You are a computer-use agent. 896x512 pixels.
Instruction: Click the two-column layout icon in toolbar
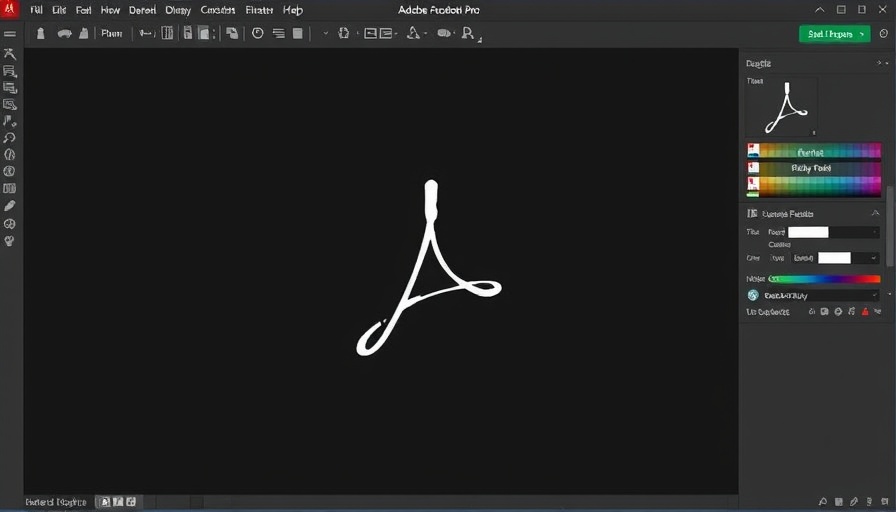(167, 33)
